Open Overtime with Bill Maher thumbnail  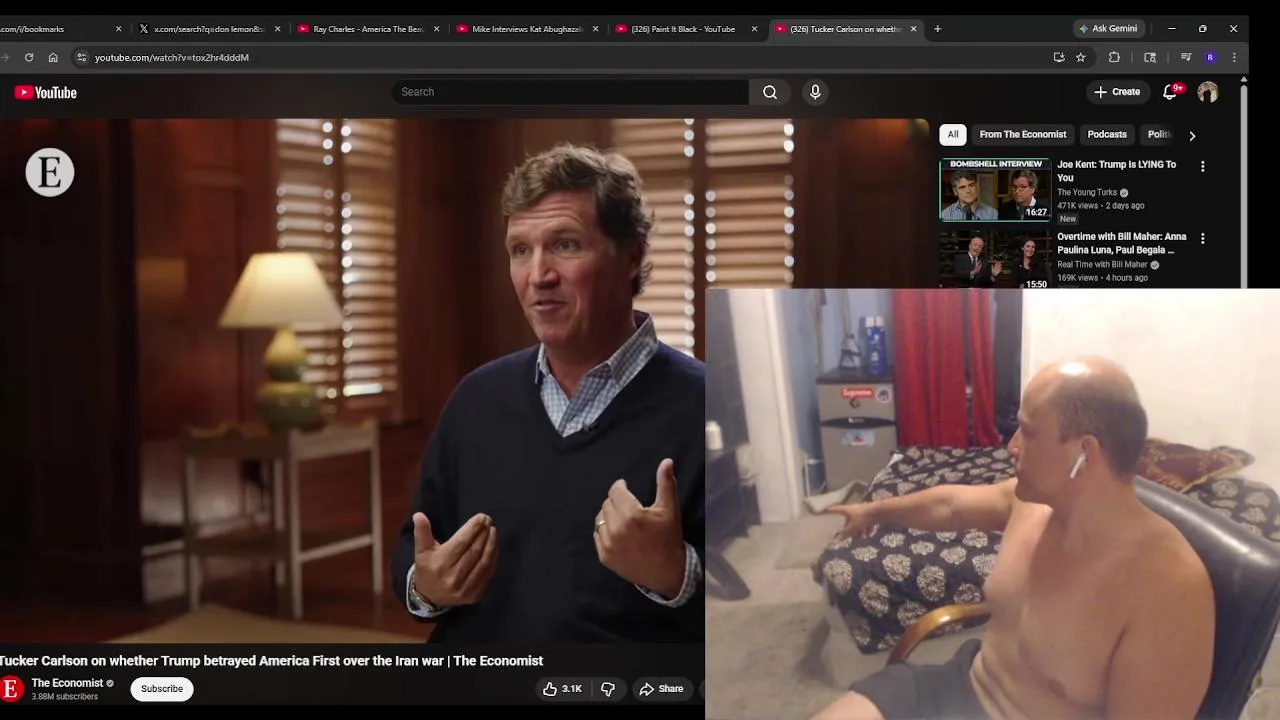click(x=995, y=260)
